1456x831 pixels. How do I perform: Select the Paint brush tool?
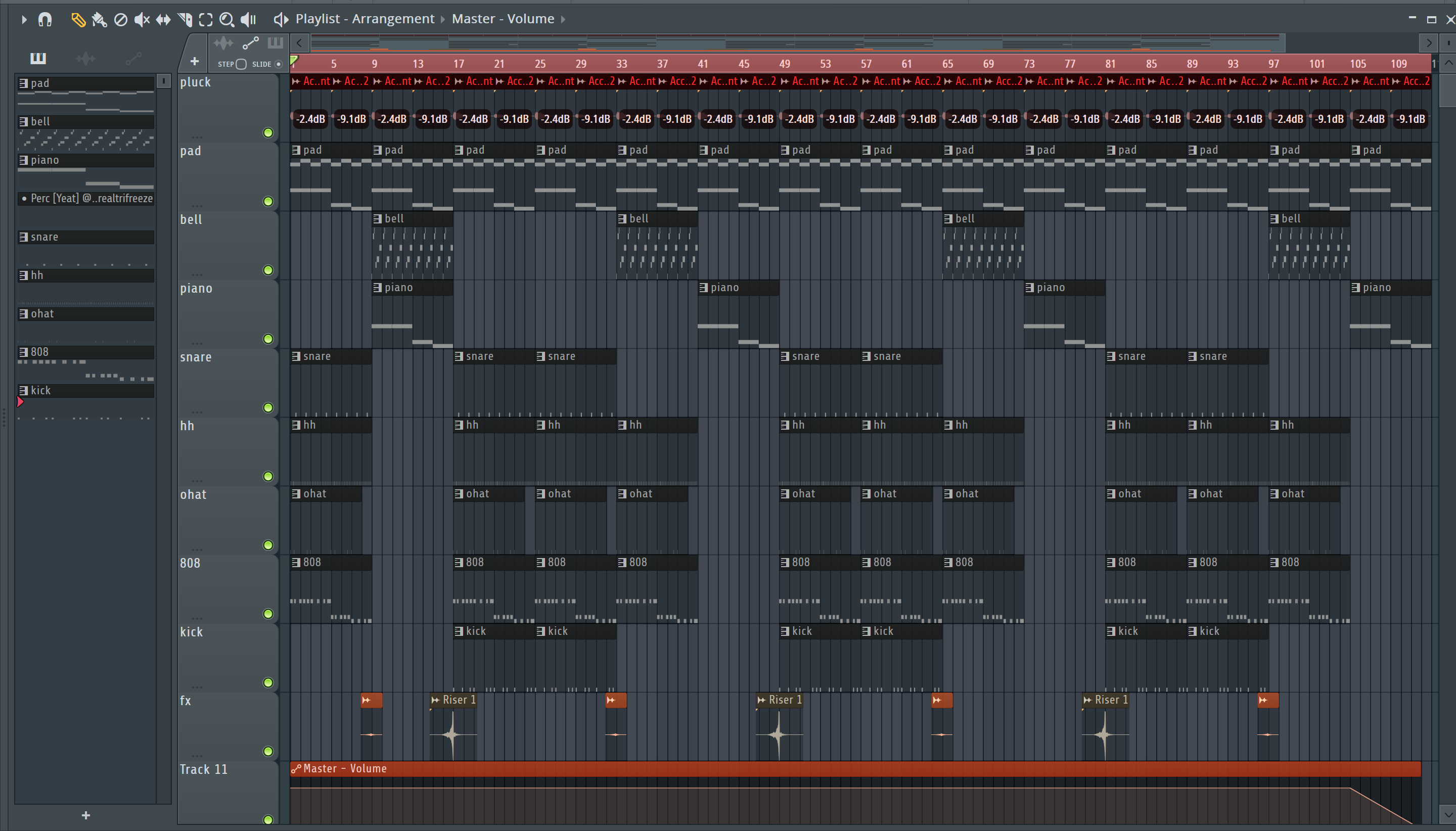tap(99, 20)
